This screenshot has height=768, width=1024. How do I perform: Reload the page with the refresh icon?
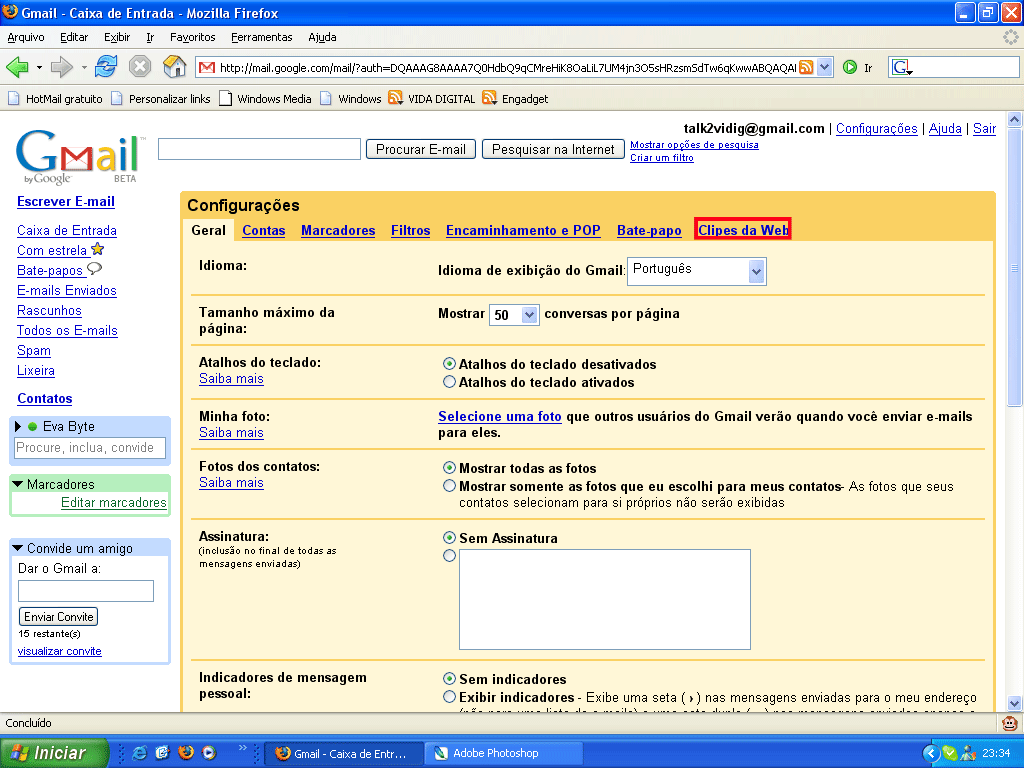tap(106, 67)
